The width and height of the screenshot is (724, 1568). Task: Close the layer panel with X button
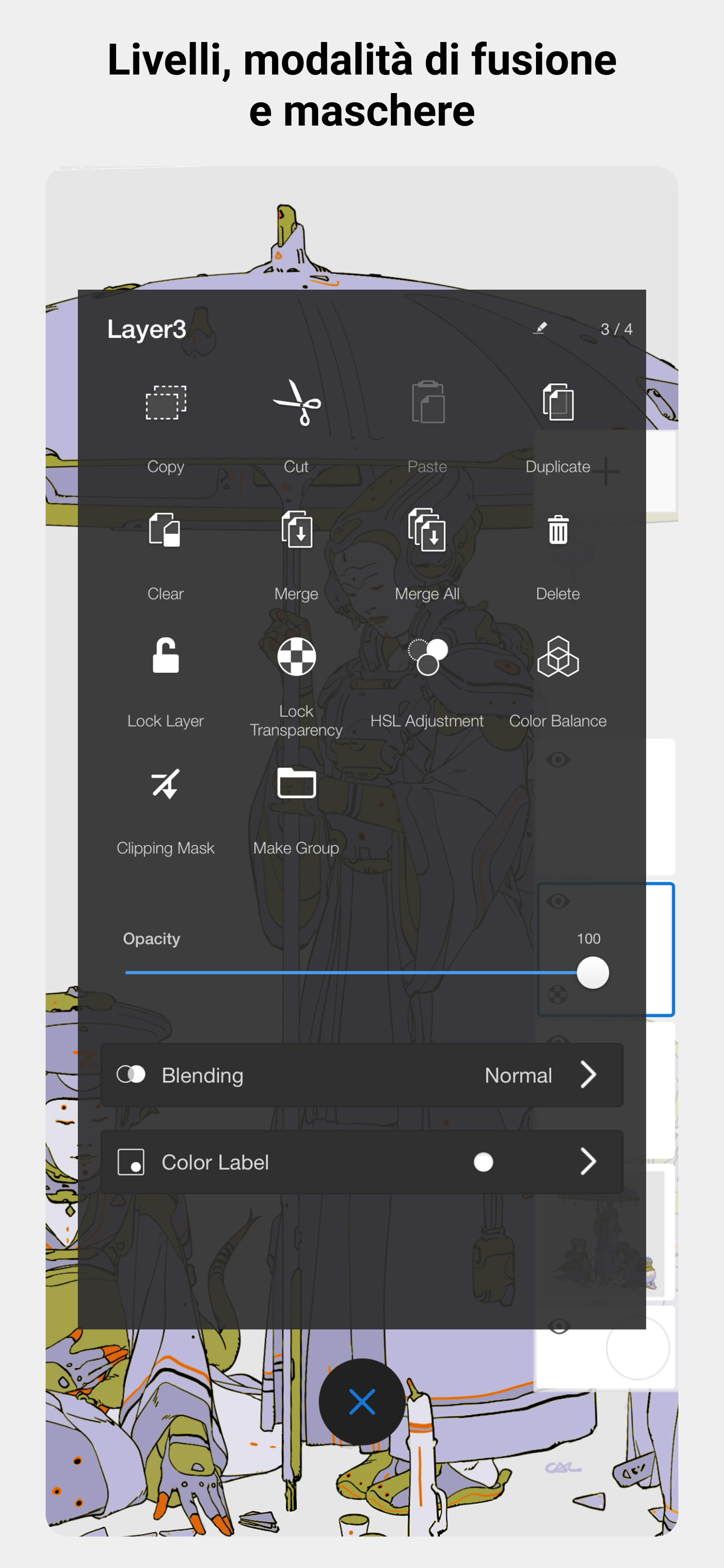tap(362, 1402)
